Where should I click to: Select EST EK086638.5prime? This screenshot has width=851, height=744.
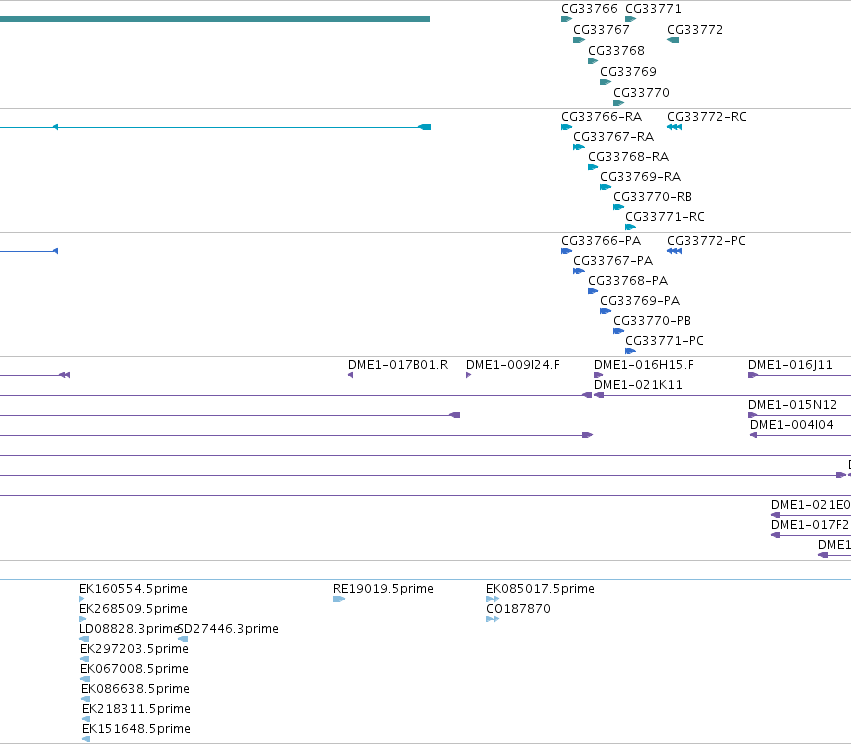[x=135, y=690]
